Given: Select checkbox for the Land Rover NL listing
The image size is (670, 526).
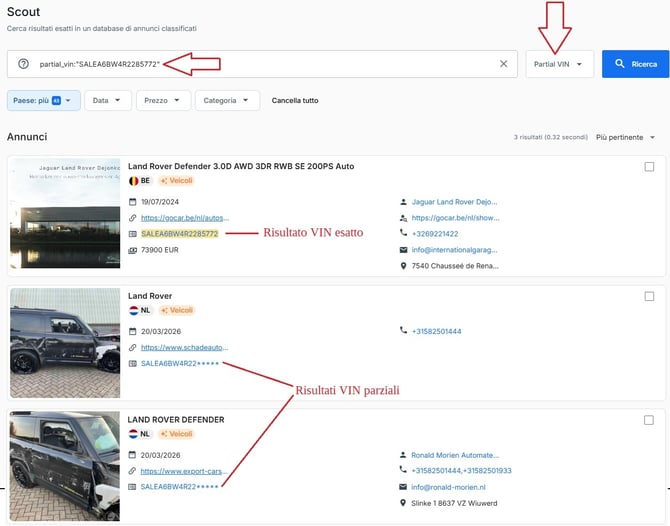Looking at the screenshot, I should (x=649, y=296).
